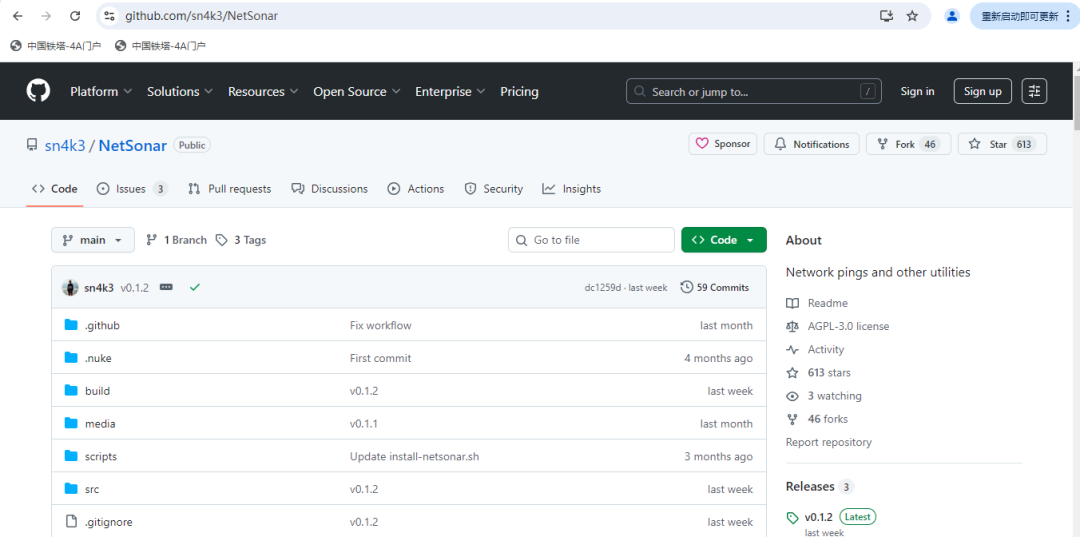Open the Issues tab
Screen dimensions: 1080x537
pos(132,189)
